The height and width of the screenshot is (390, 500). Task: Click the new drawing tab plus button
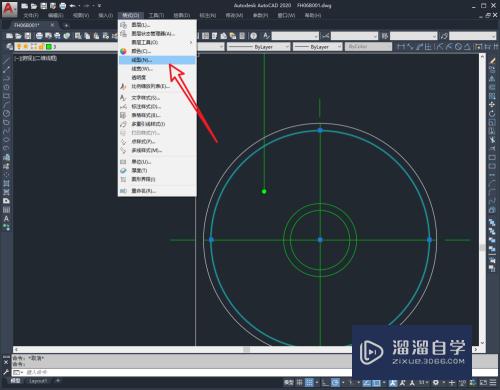66,25
